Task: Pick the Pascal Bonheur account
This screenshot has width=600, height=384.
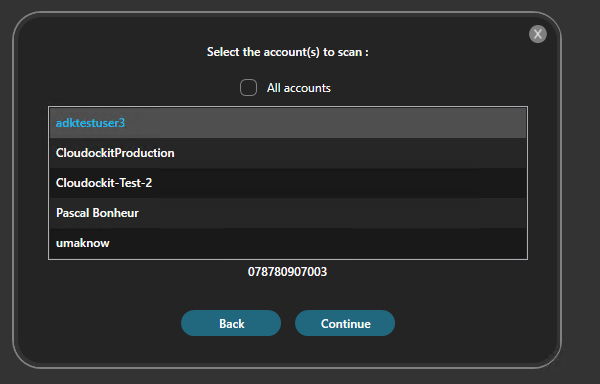Action: (x=288, y=213)
